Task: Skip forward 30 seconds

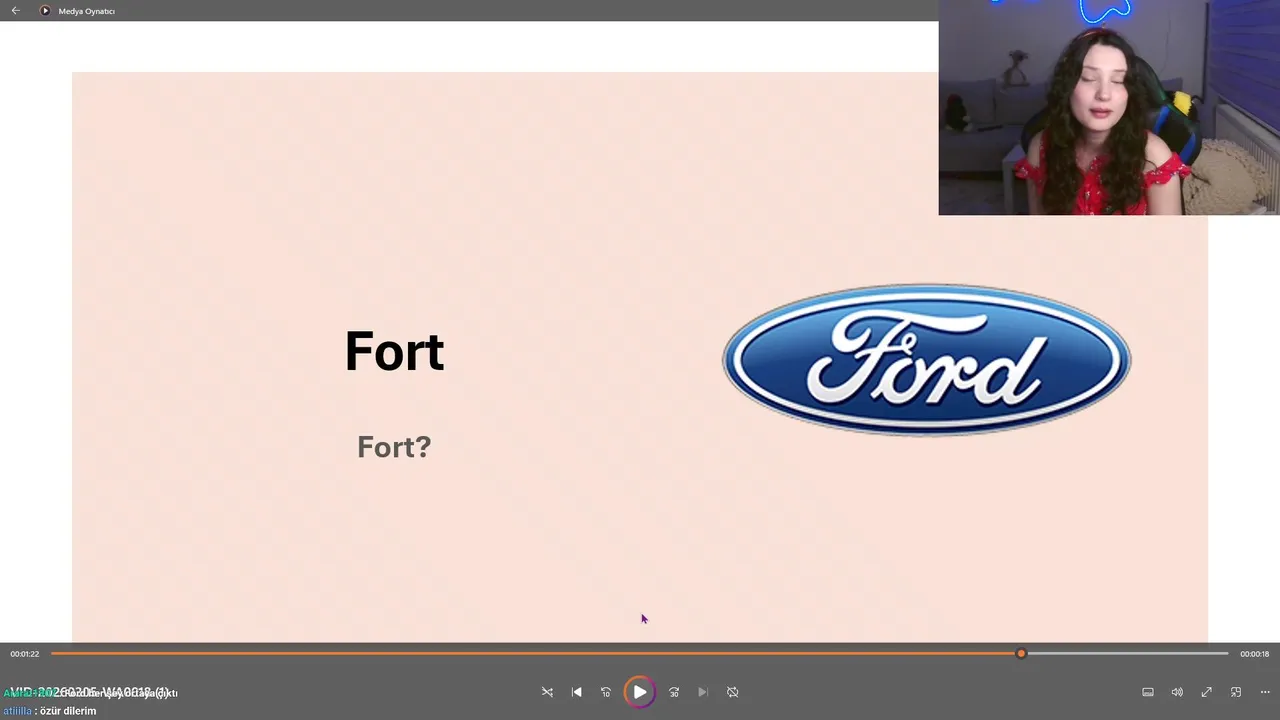Action: [x=674, y=692]
